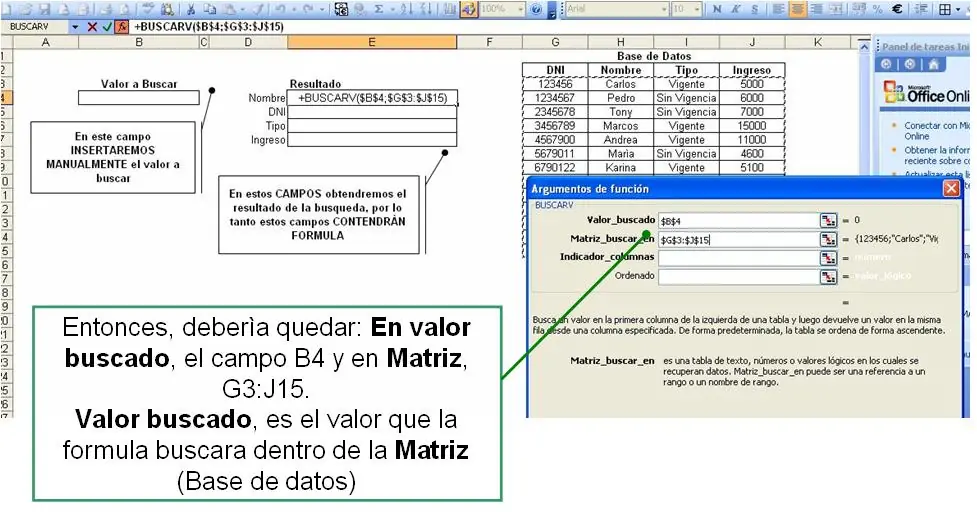The image size is (977, 514).
Task: Expand the Borders dropdown arrow
Action: point(958,9)
